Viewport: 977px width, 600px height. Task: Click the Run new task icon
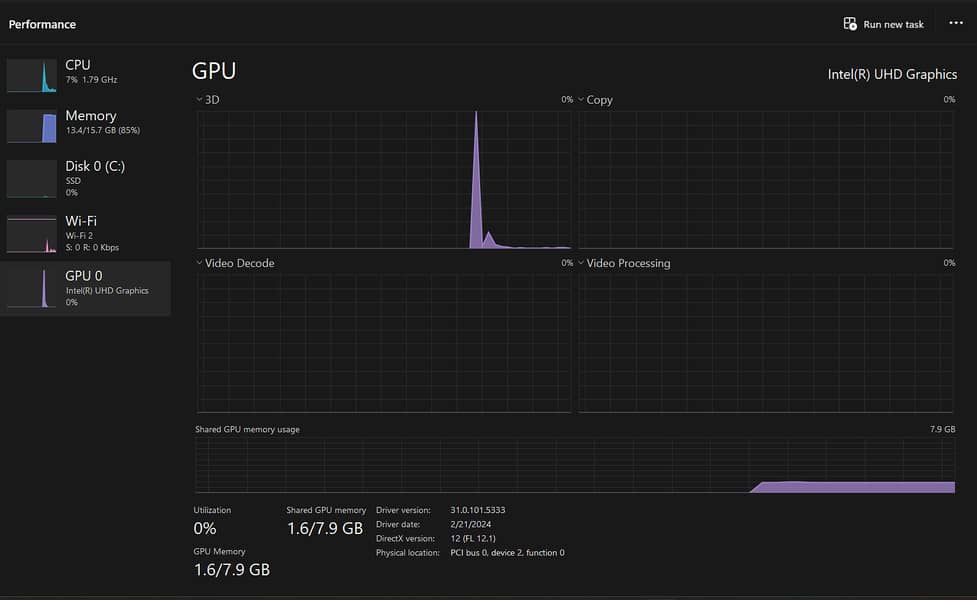point(850,24)
